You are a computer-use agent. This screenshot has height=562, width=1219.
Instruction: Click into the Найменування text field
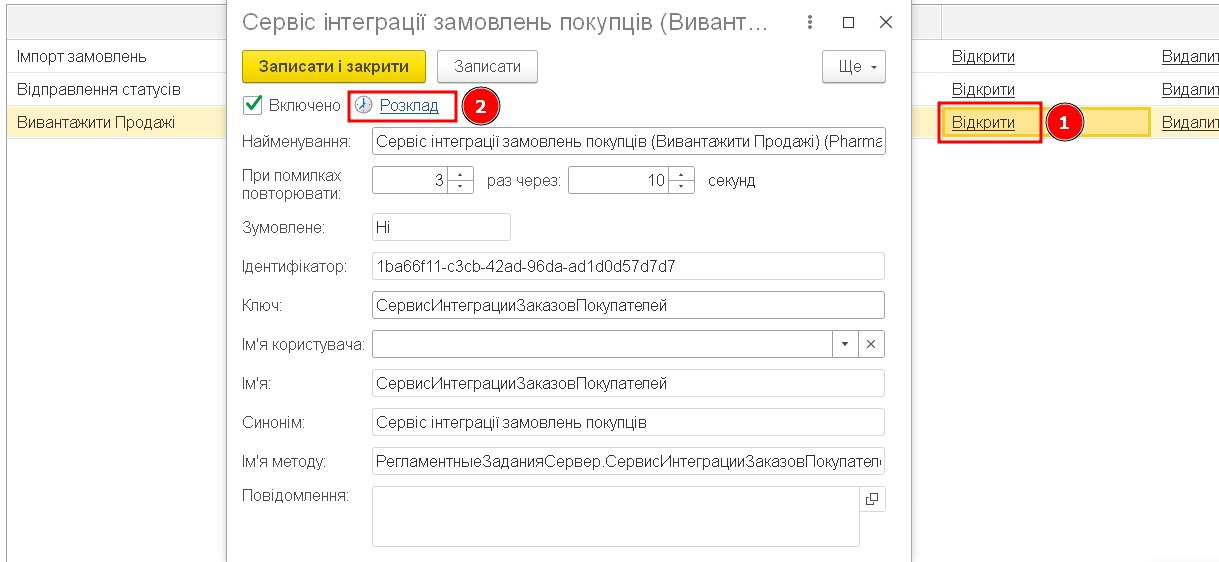click(627, 143)
